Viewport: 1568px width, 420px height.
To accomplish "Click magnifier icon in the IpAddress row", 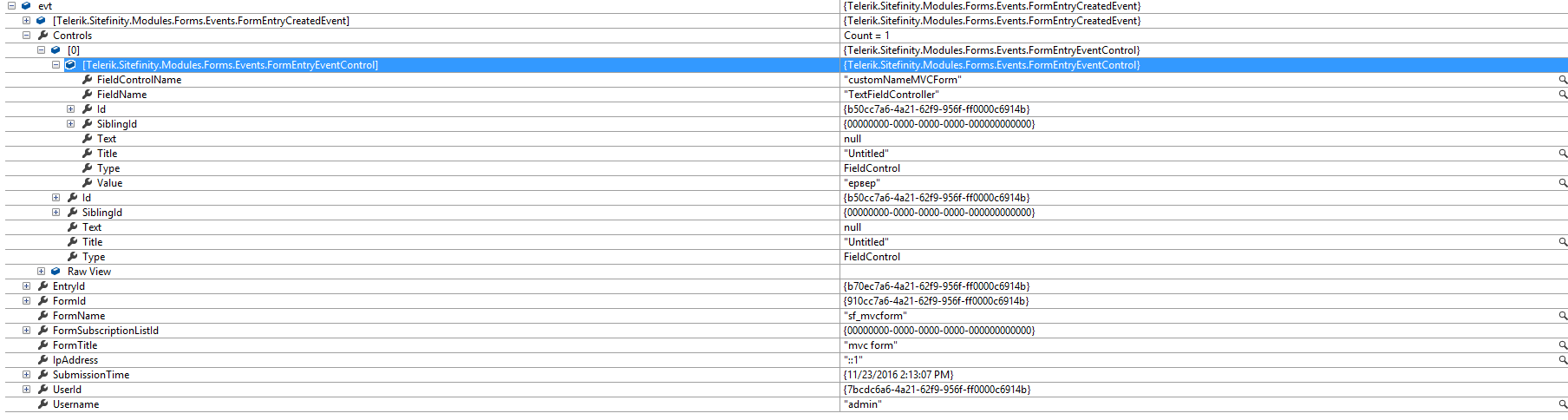I will pos(1563,360).
